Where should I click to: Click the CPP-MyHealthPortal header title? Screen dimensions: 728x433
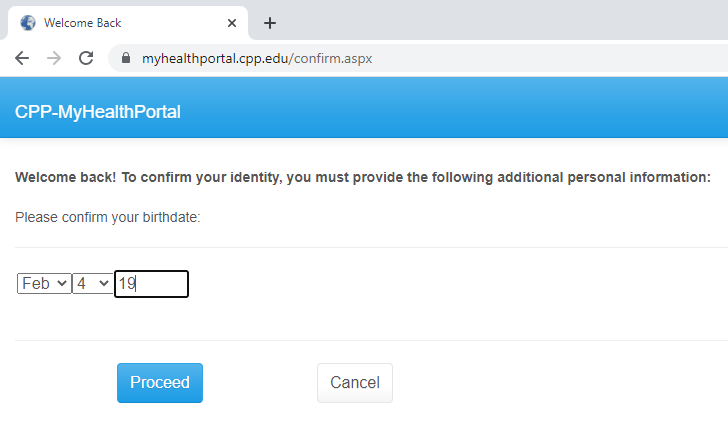[x=98, y=112]
